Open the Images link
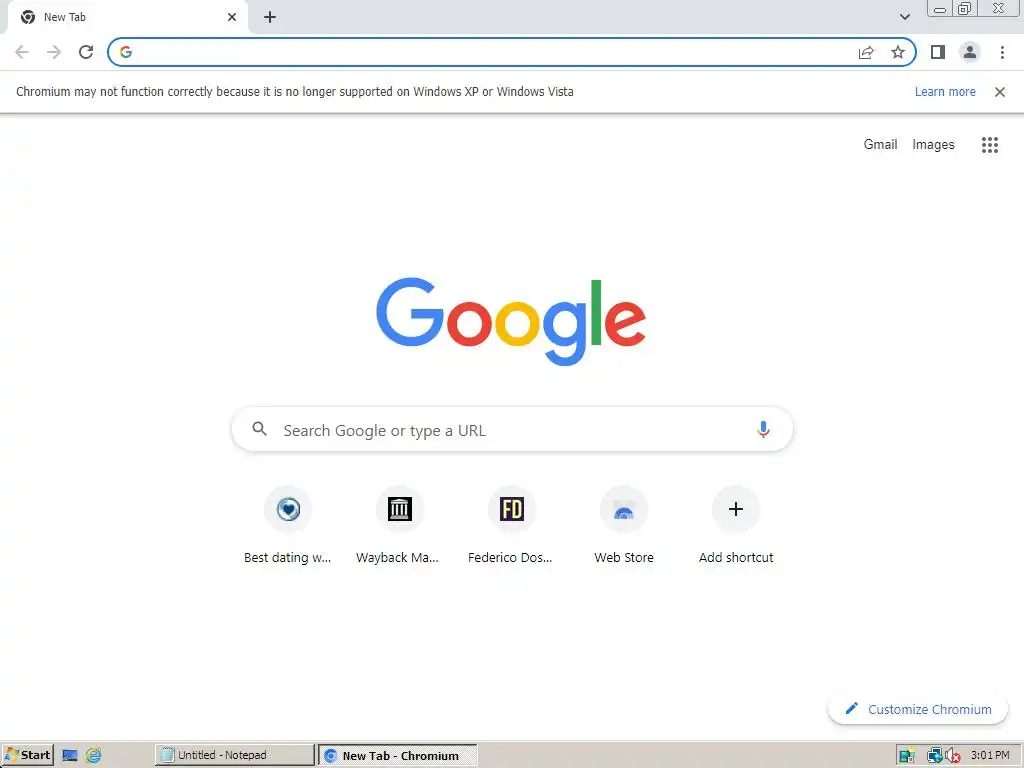 [x=933, y=144]
